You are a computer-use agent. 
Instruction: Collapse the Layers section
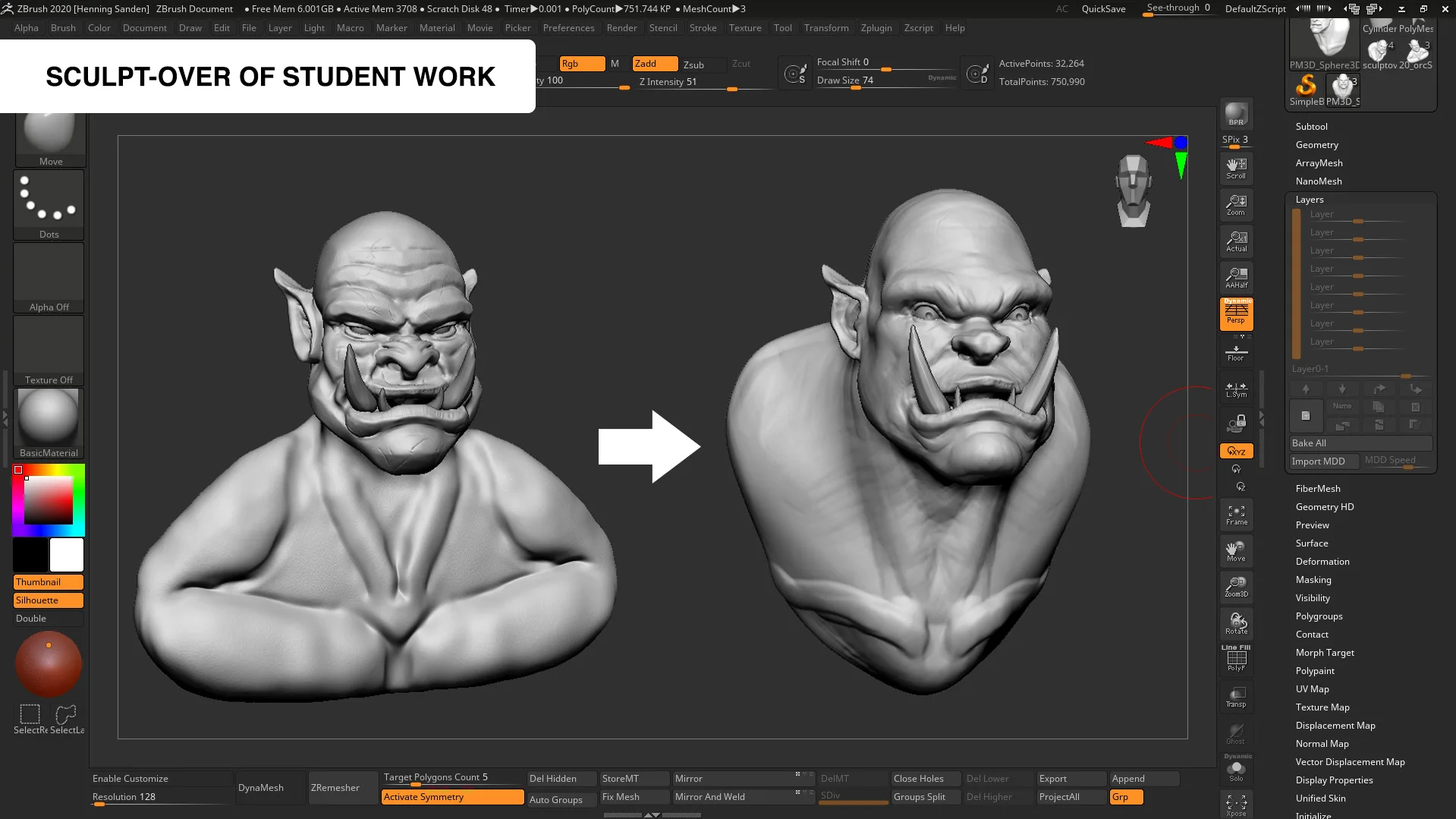click(x=1309, y=199)
